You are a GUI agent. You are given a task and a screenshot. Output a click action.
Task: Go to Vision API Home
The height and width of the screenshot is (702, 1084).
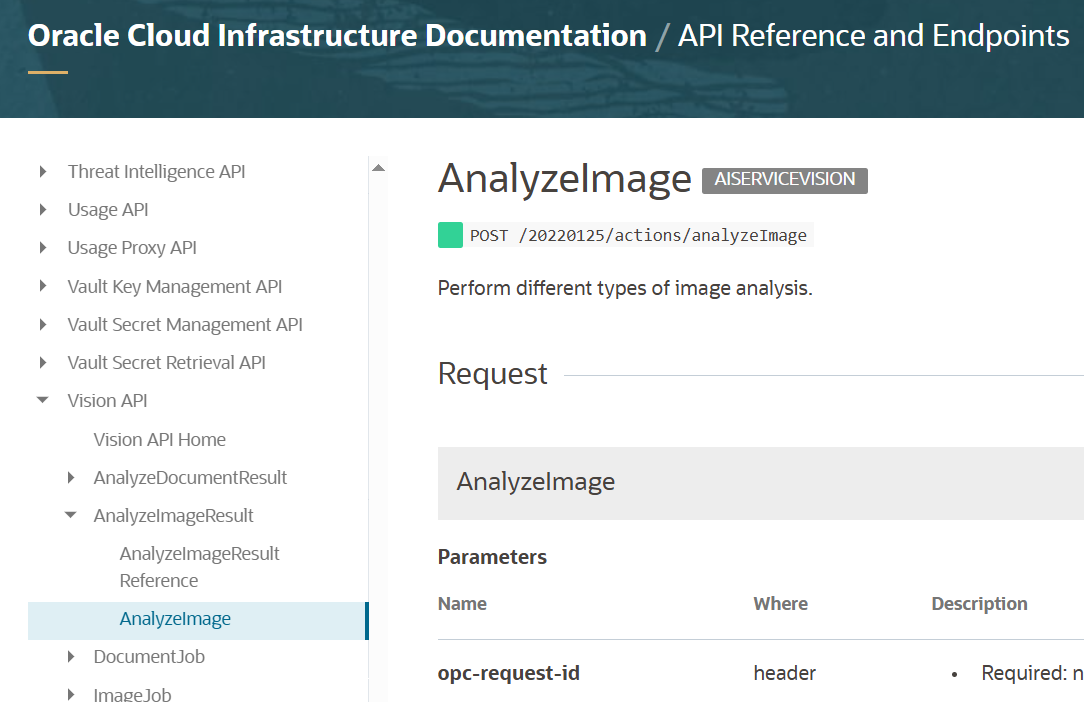(x=160, y=439)
